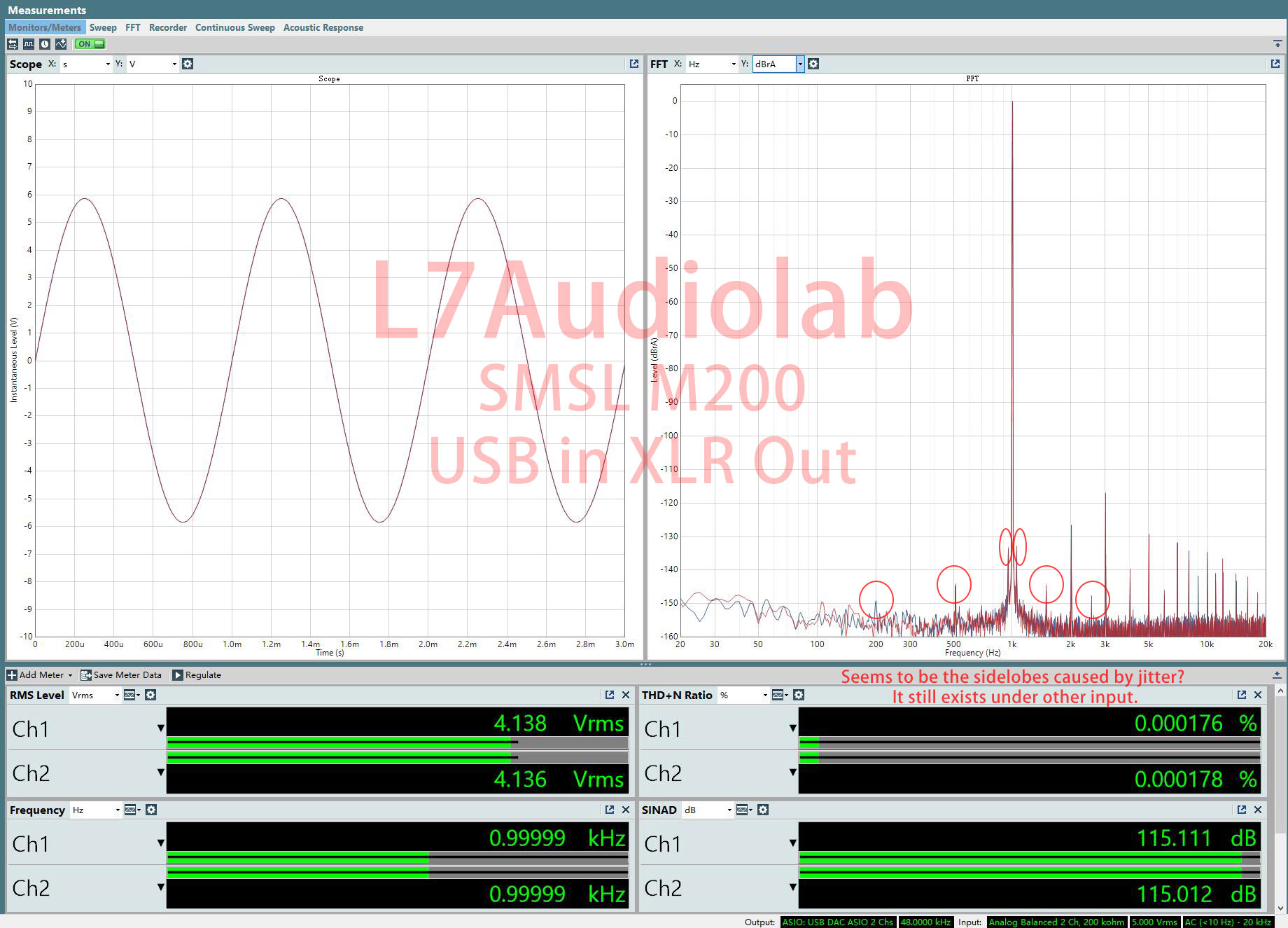Open the clock settings toolbar icon
Viewport: 1288px width, 928px height.
(x=45, y=44)
